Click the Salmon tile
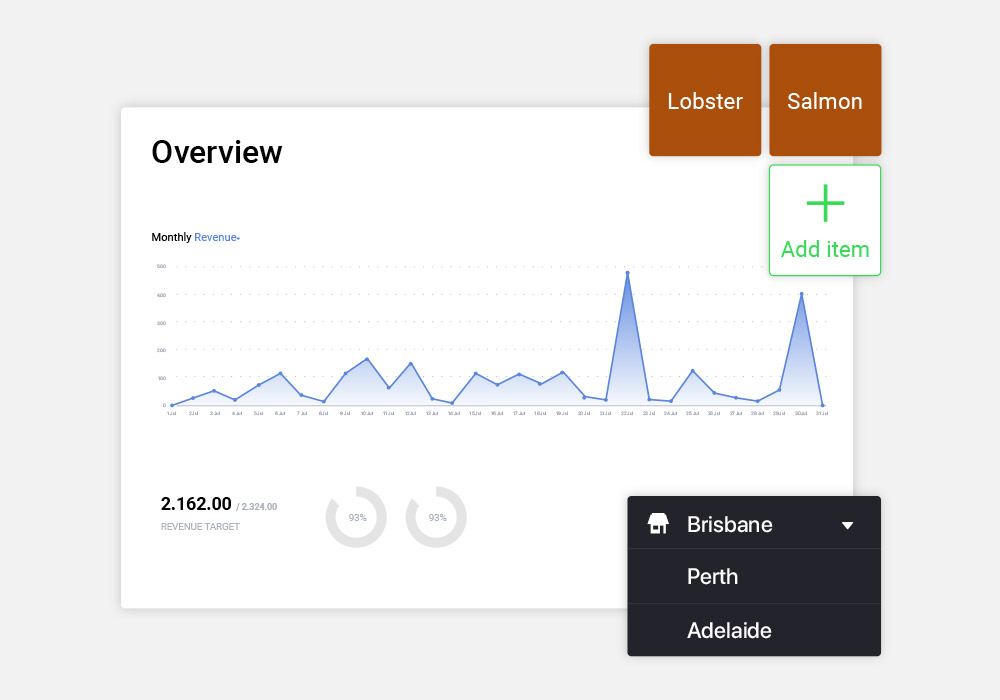 [825, 100]
